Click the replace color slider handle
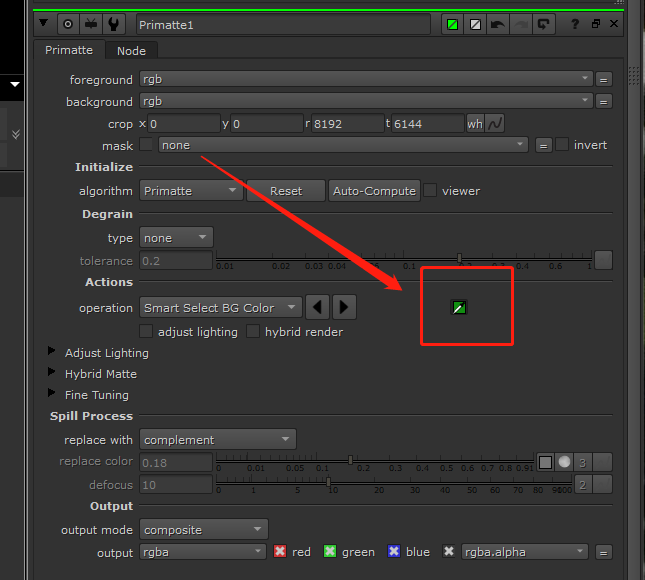645x580 pixels. [350, 459]
